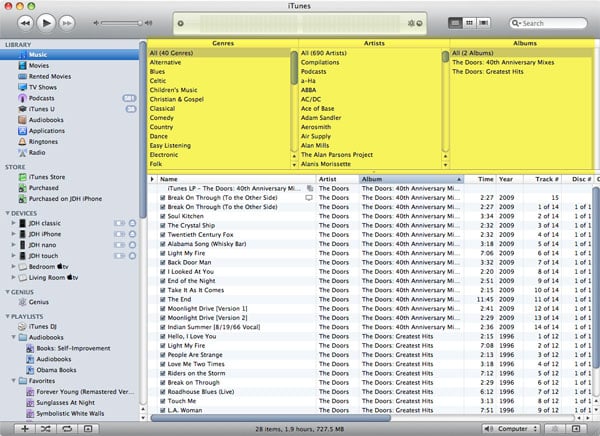Toggle the shuffle button in the bottom bar
The width and height of the screenshot is (600, 436).
click(46, 429)
